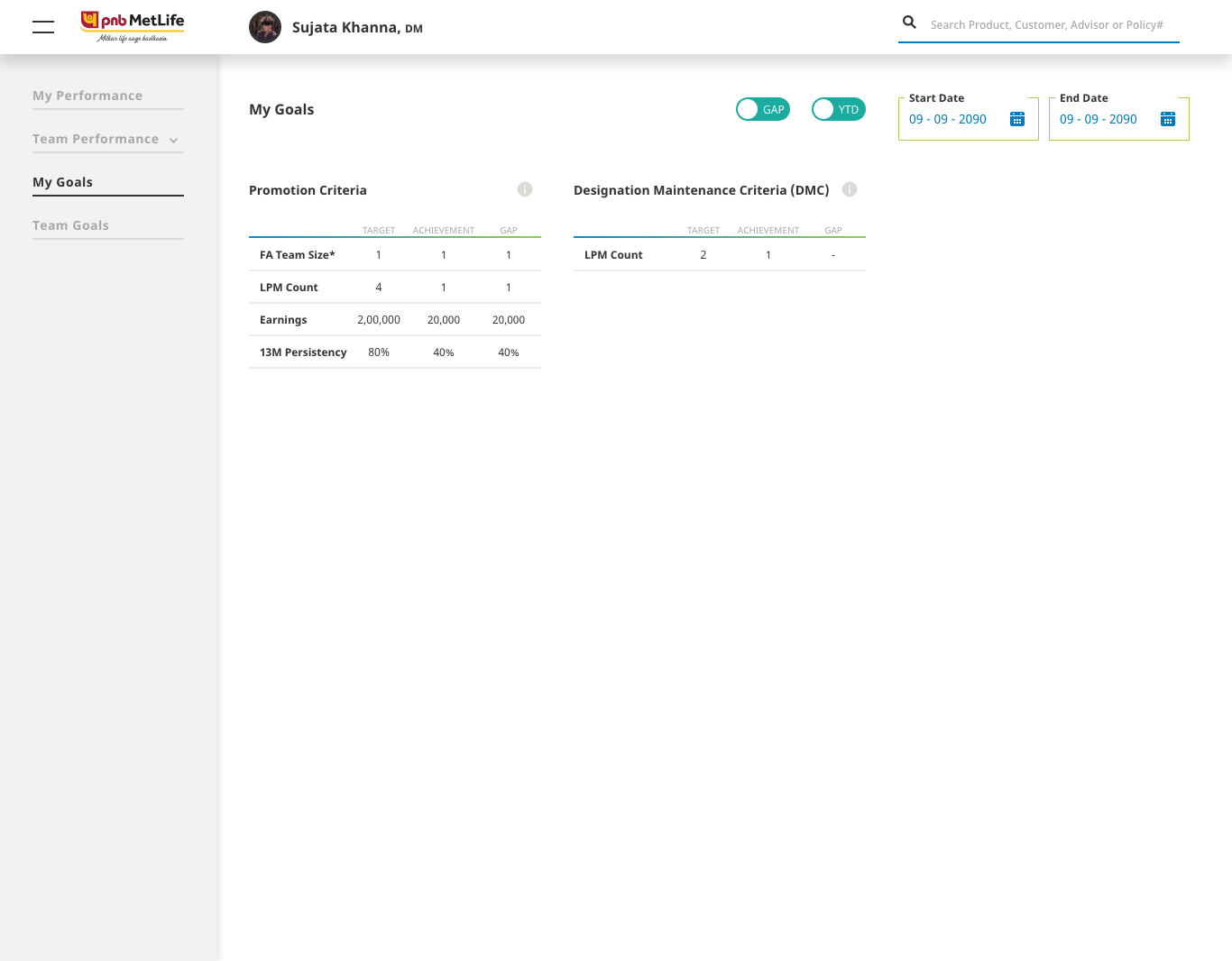Click the PNB MetLife logo
1232x961 pixels.
pyautogui.click(x=133, y=26)
